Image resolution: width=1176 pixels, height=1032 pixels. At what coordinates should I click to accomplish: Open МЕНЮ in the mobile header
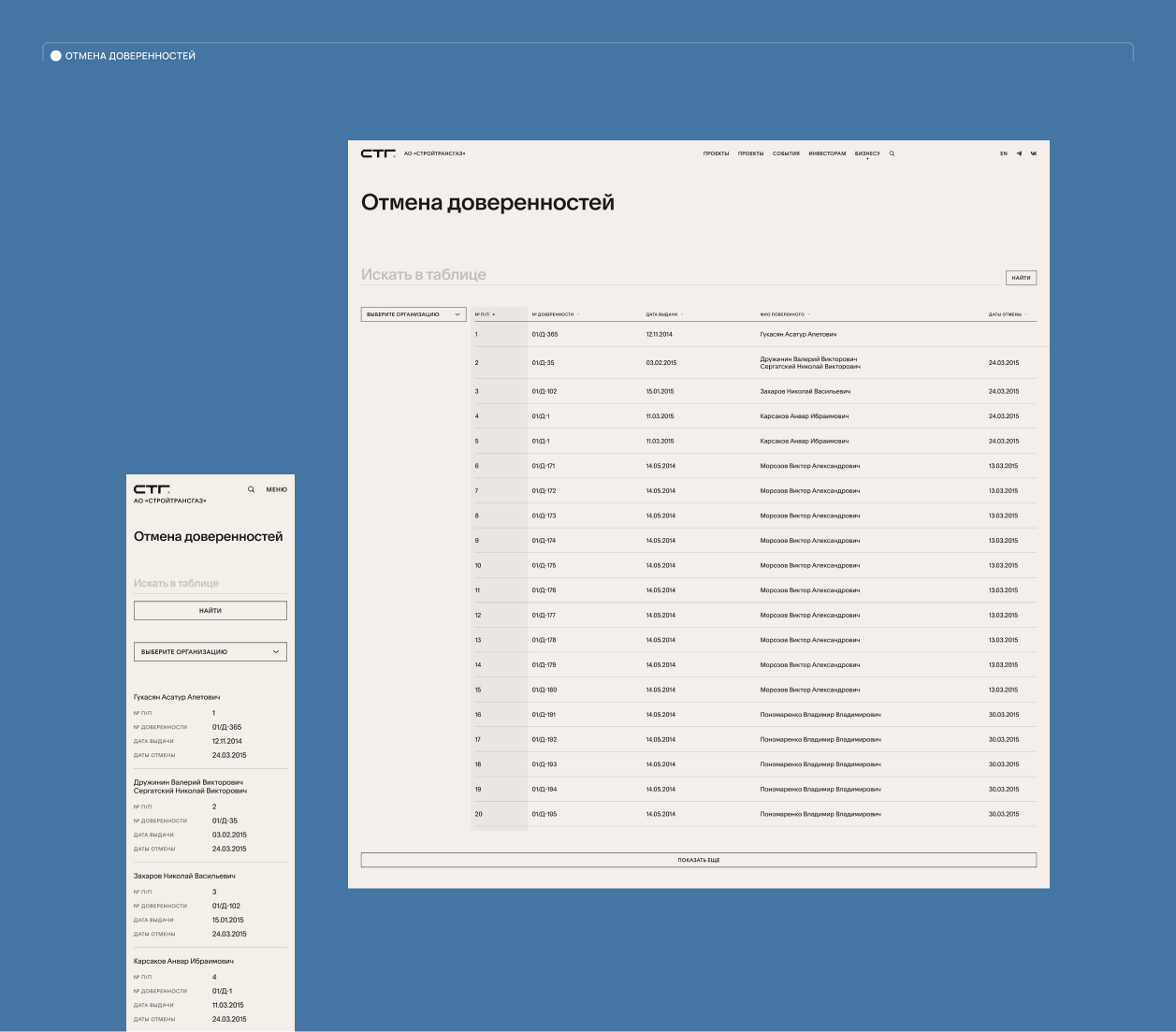(276, 489)
